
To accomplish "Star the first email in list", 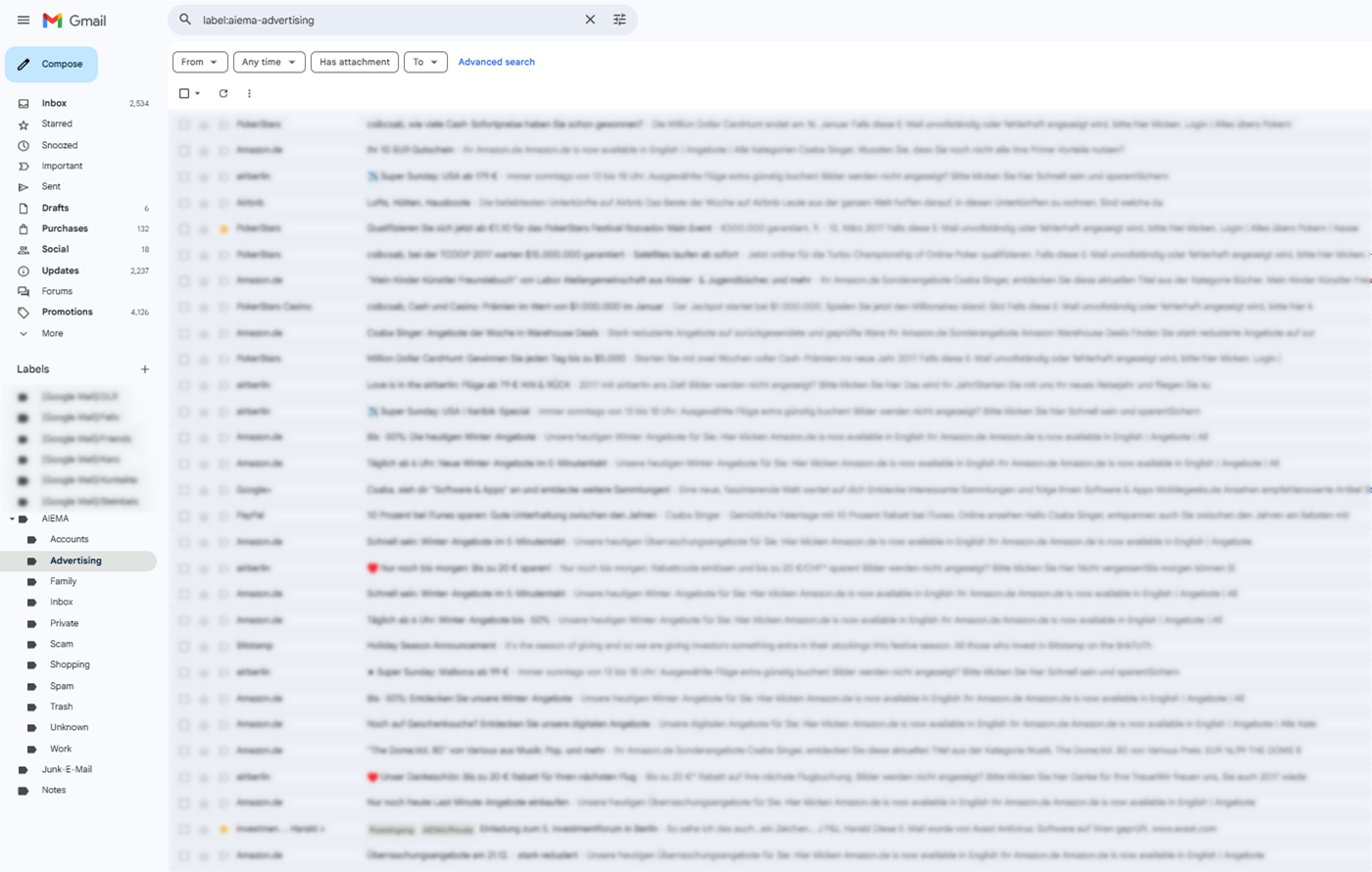I will pos(204,124).
